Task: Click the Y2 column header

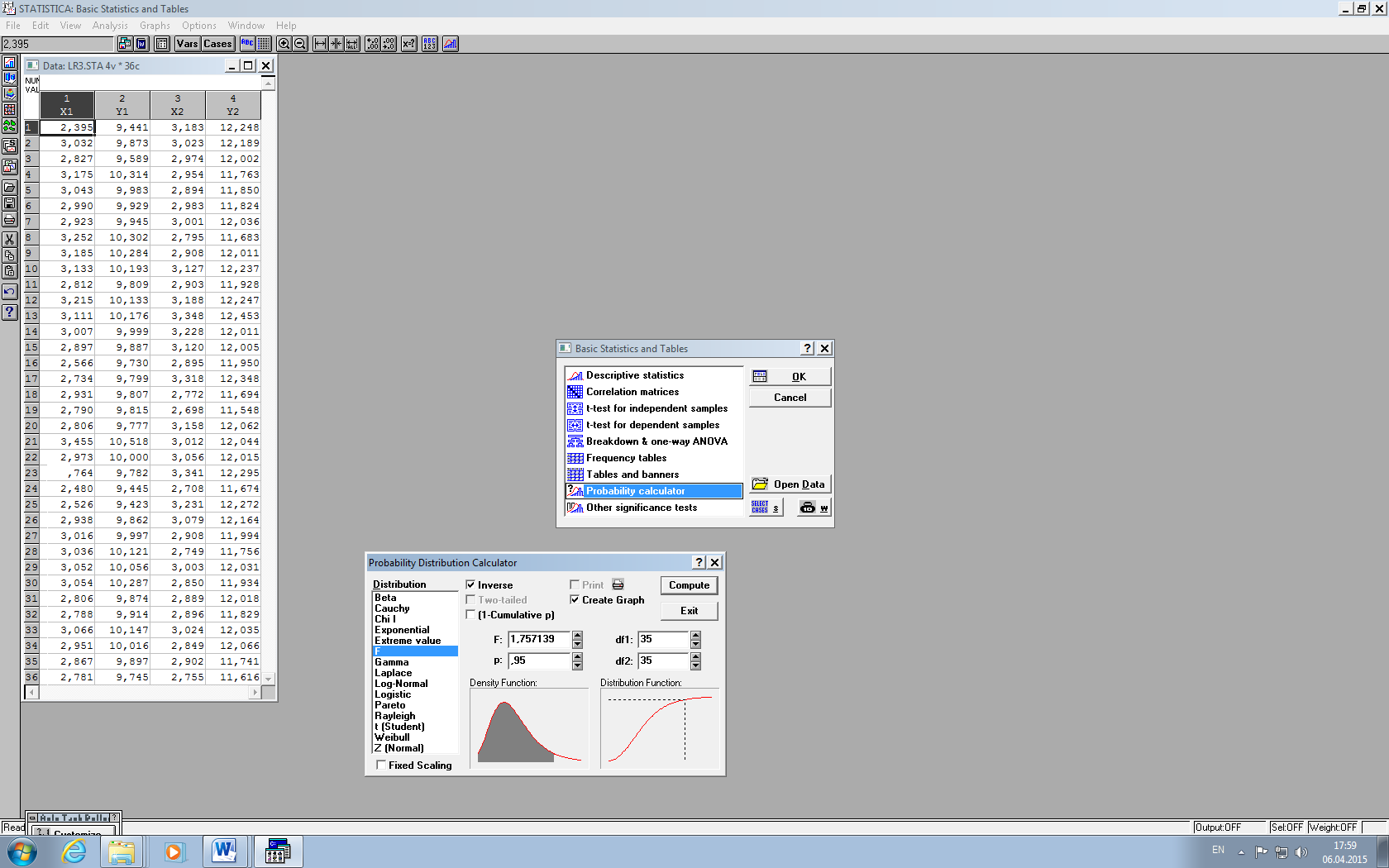Action: click(233, 105)
